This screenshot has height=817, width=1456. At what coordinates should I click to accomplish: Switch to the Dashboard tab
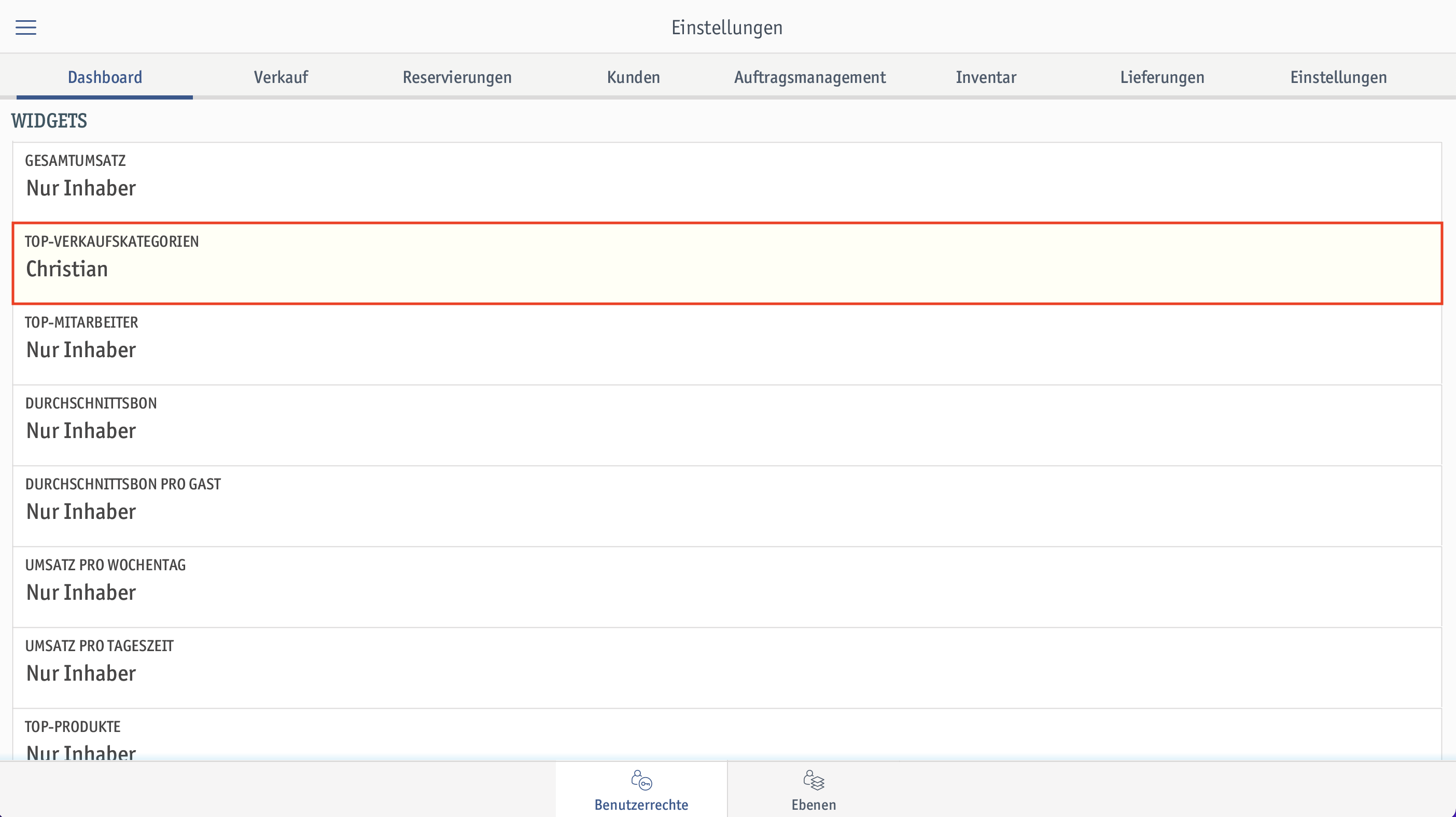[105, 77]
